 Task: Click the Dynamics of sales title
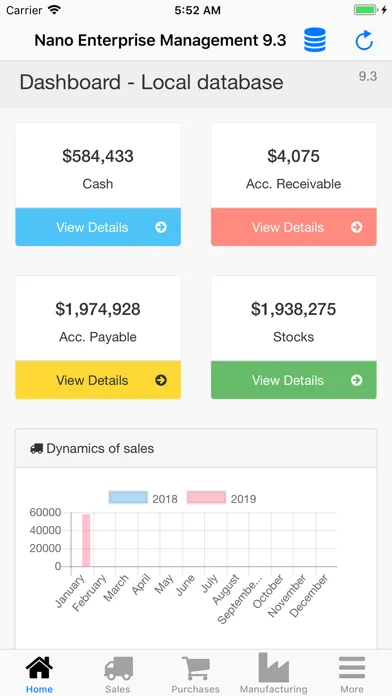point(100,449)
